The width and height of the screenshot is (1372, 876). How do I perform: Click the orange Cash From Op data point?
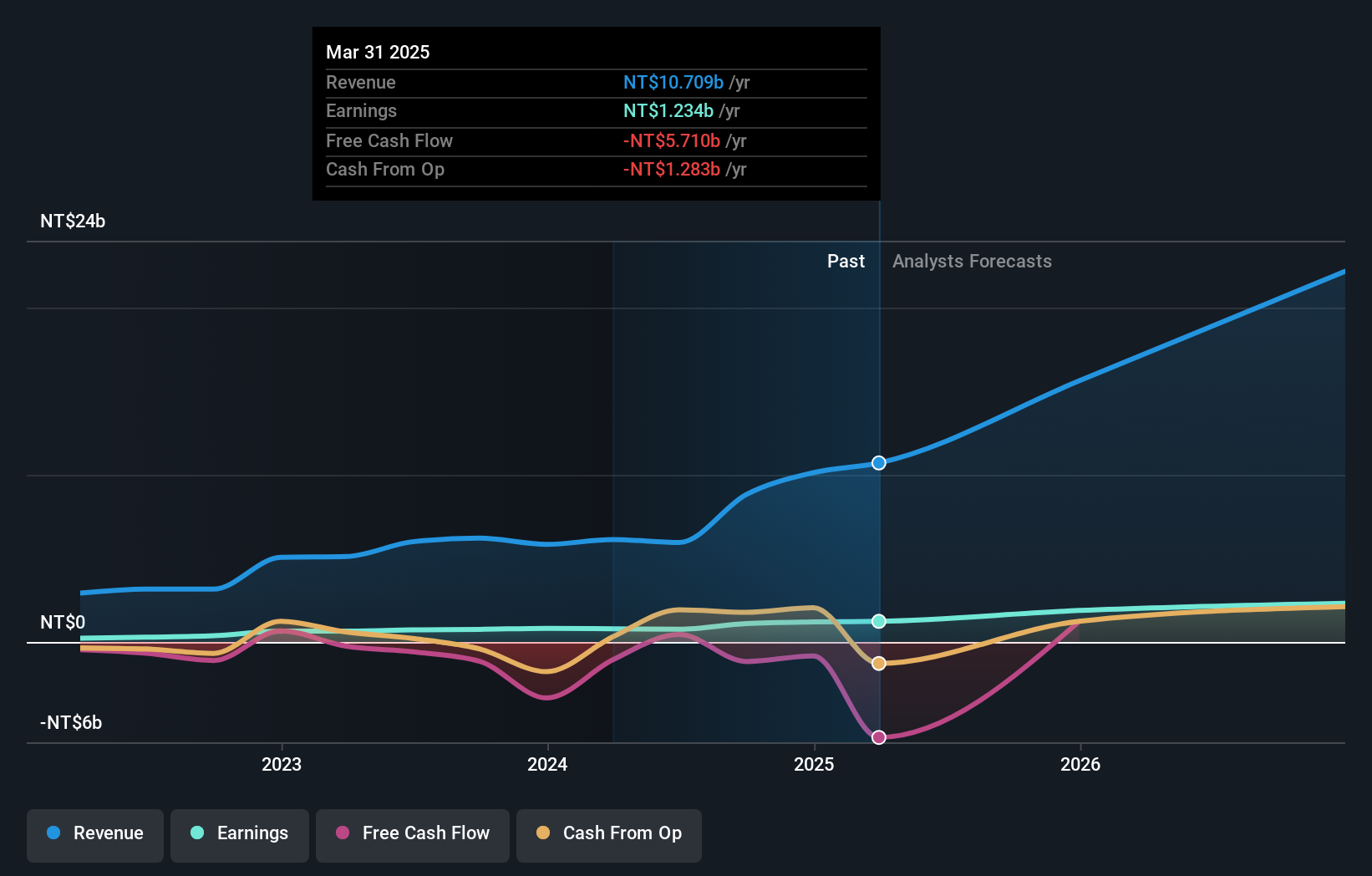(879, 664)
